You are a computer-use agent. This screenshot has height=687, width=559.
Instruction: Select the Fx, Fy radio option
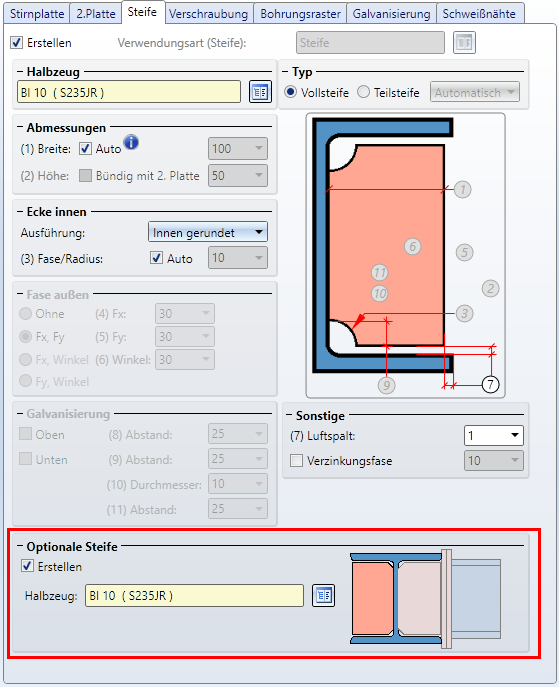coord(25,336)
